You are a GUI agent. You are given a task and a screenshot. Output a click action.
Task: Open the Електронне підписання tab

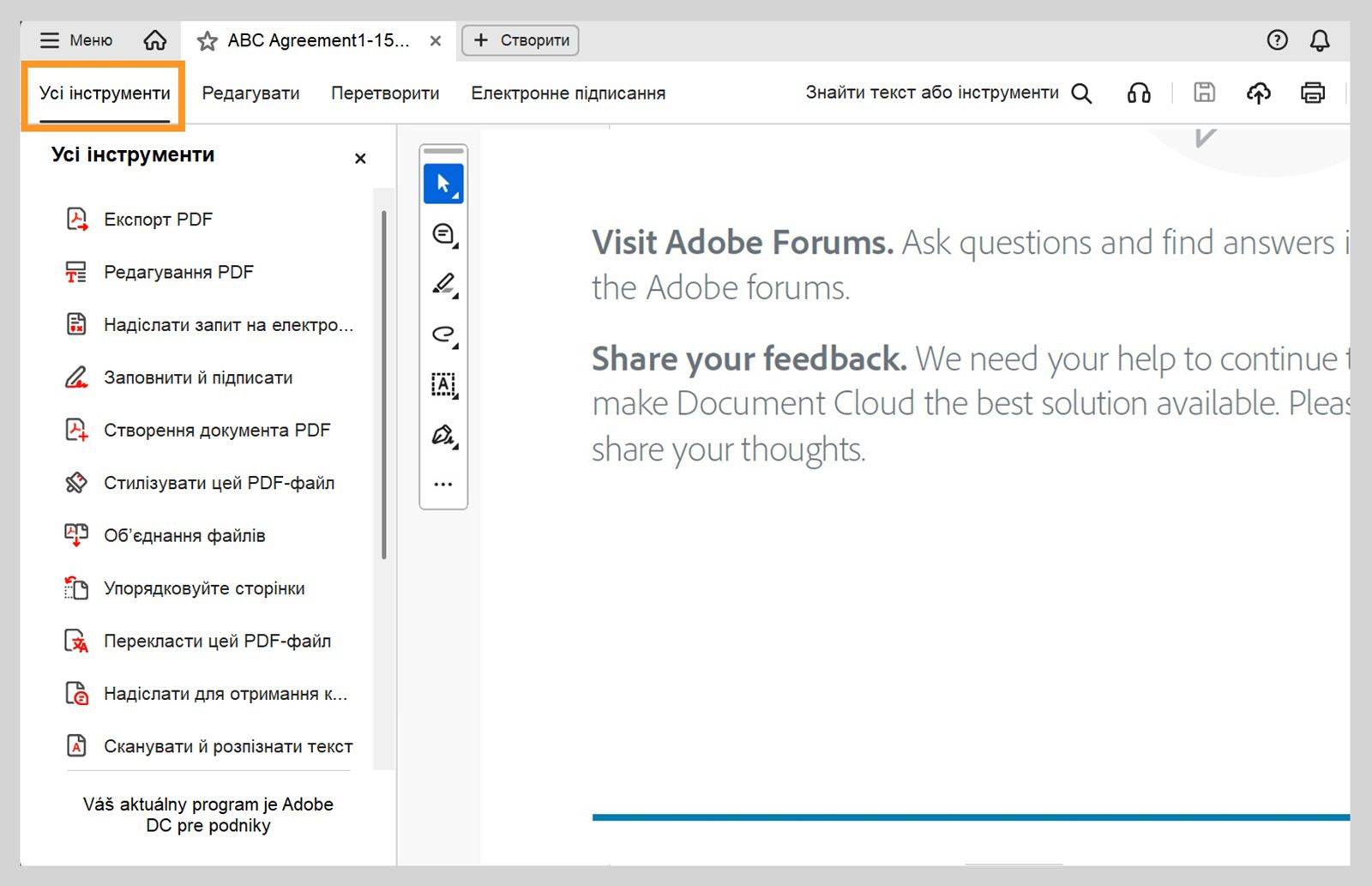coord(568,93)
